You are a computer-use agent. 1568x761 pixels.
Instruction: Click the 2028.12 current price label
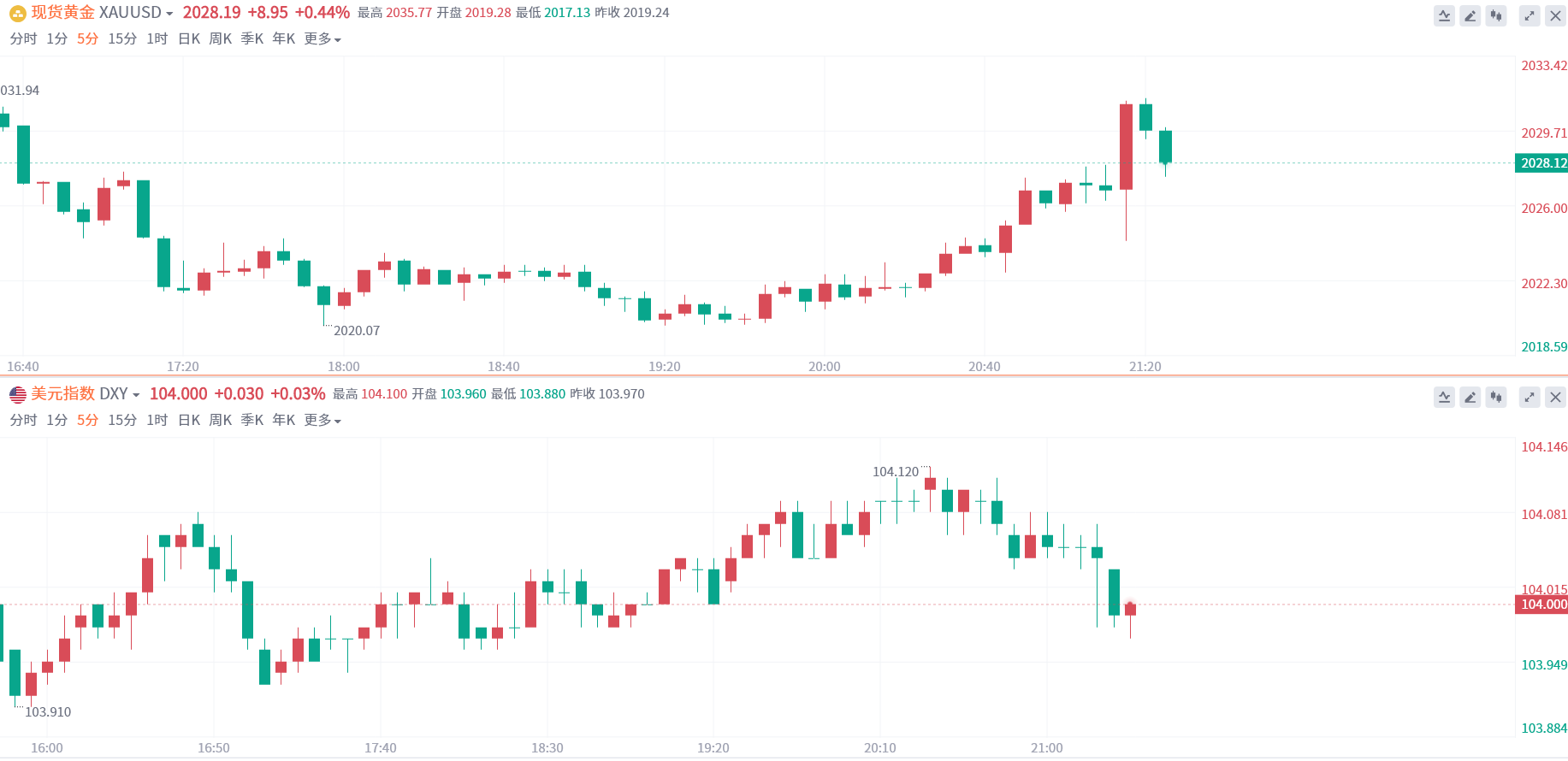tap(1541, 163)
